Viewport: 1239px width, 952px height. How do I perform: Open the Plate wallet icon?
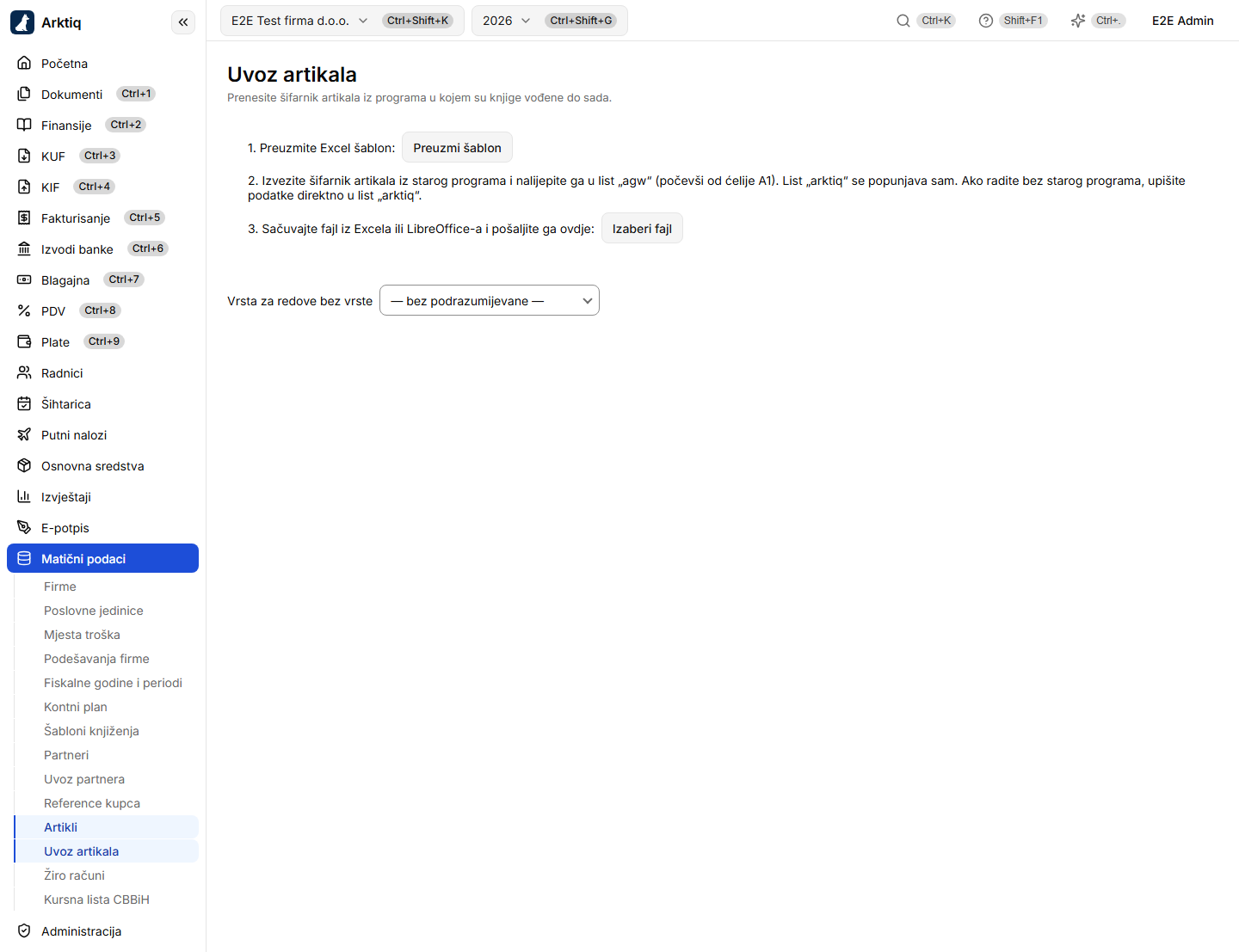[x=24, y=342]
